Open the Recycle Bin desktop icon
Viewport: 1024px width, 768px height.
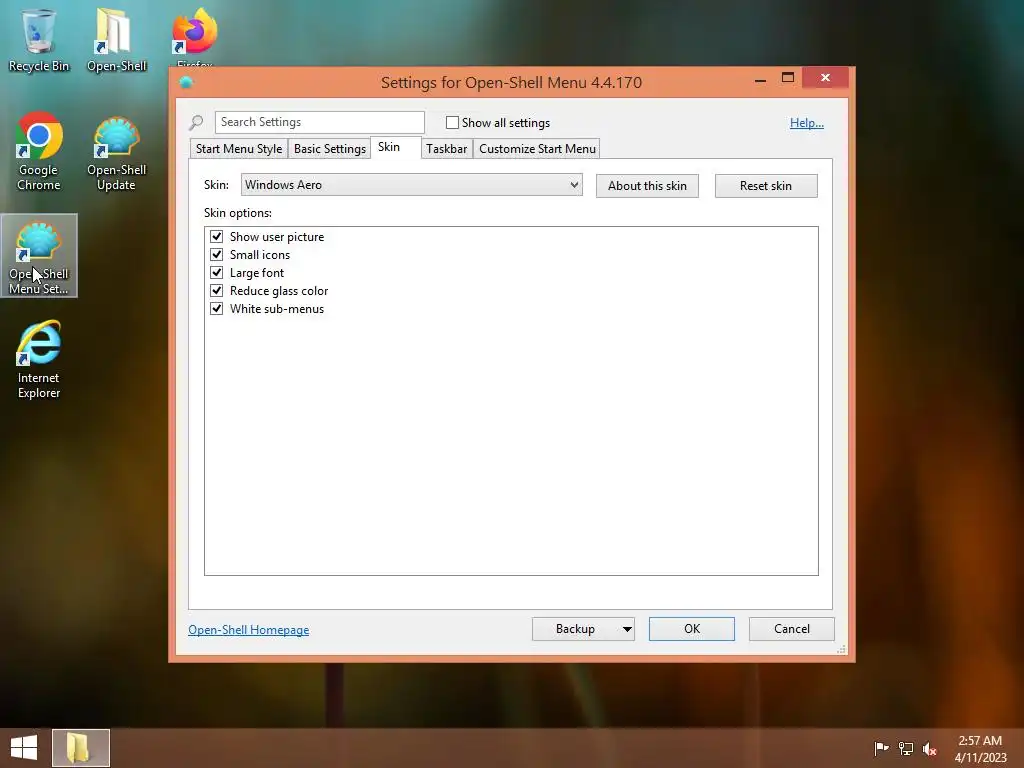(x=39, y=39)
